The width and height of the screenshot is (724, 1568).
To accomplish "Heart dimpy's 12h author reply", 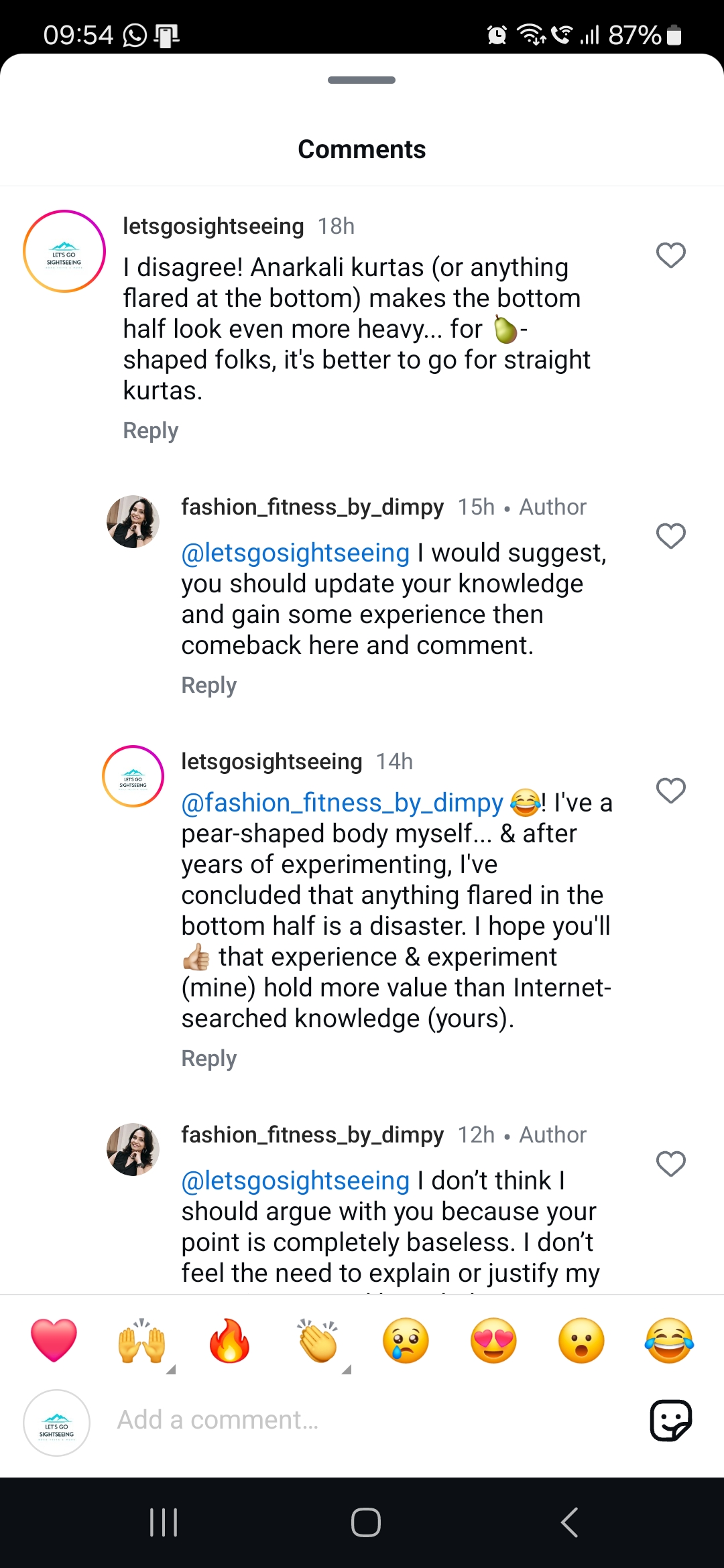I will click(x=670, y=1164).
